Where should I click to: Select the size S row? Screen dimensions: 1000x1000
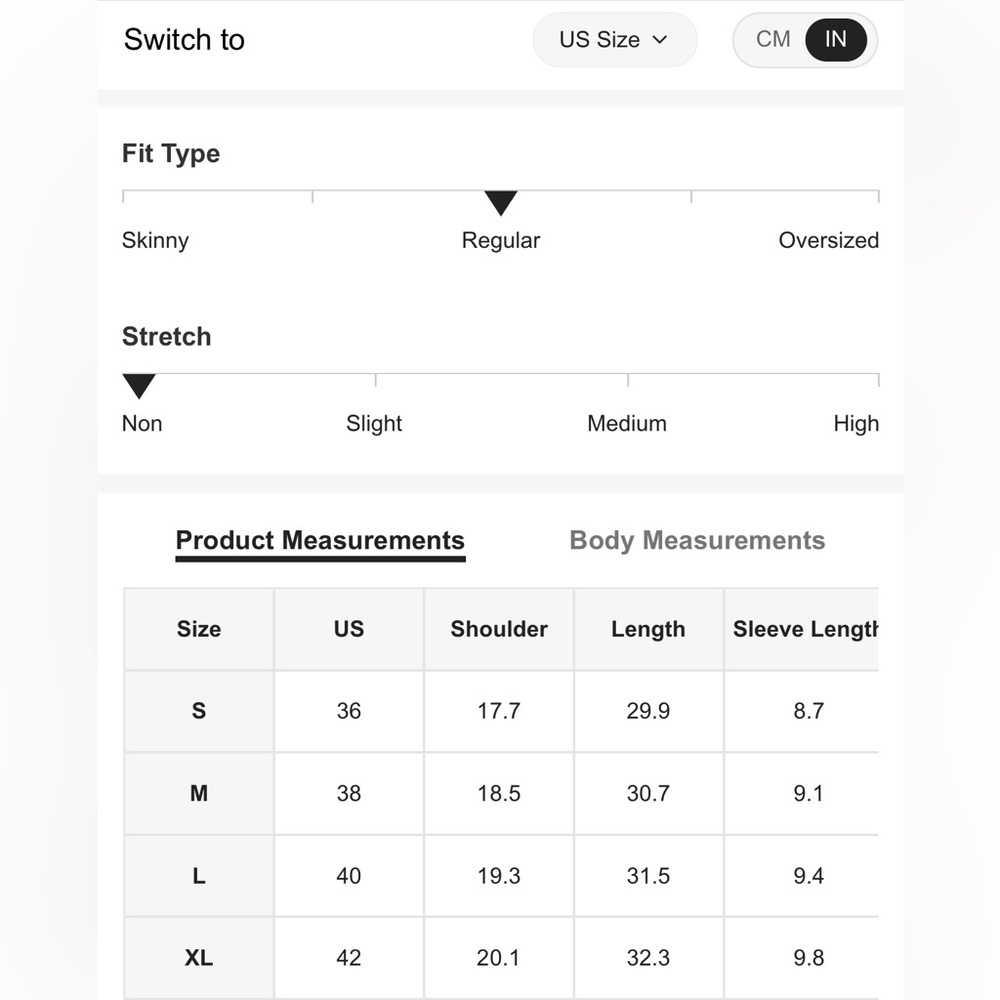coord(501,711)
